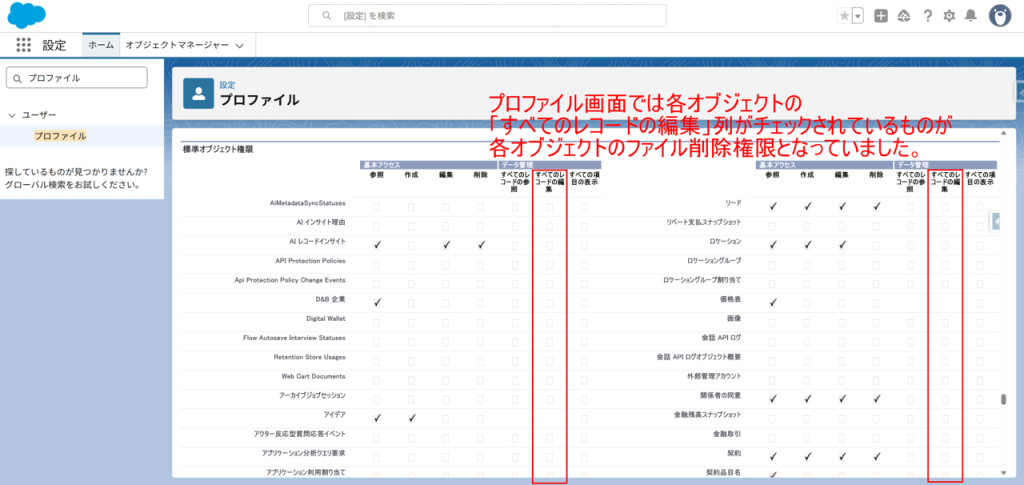Click the アクター反応型質問応答イベント row label
The width and height of the screenshot is (1024, 485).
tap(300, 433)
